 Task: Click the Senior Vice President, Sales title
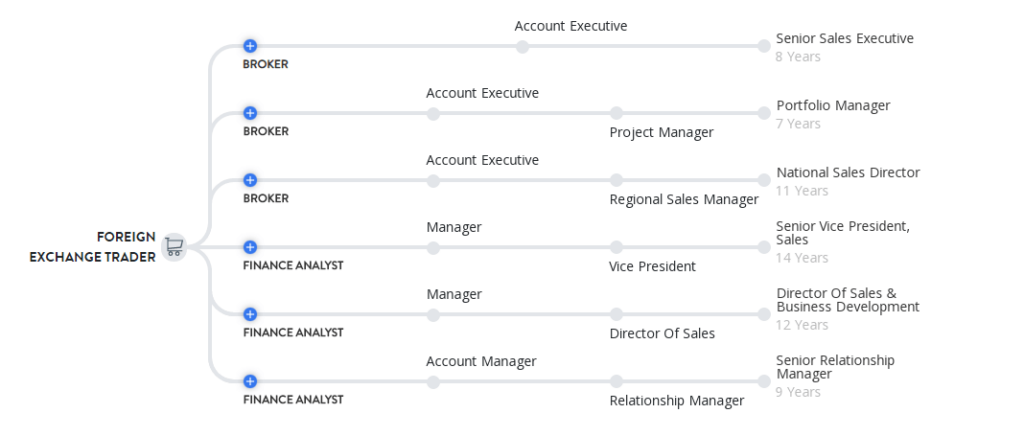point(842,233)
